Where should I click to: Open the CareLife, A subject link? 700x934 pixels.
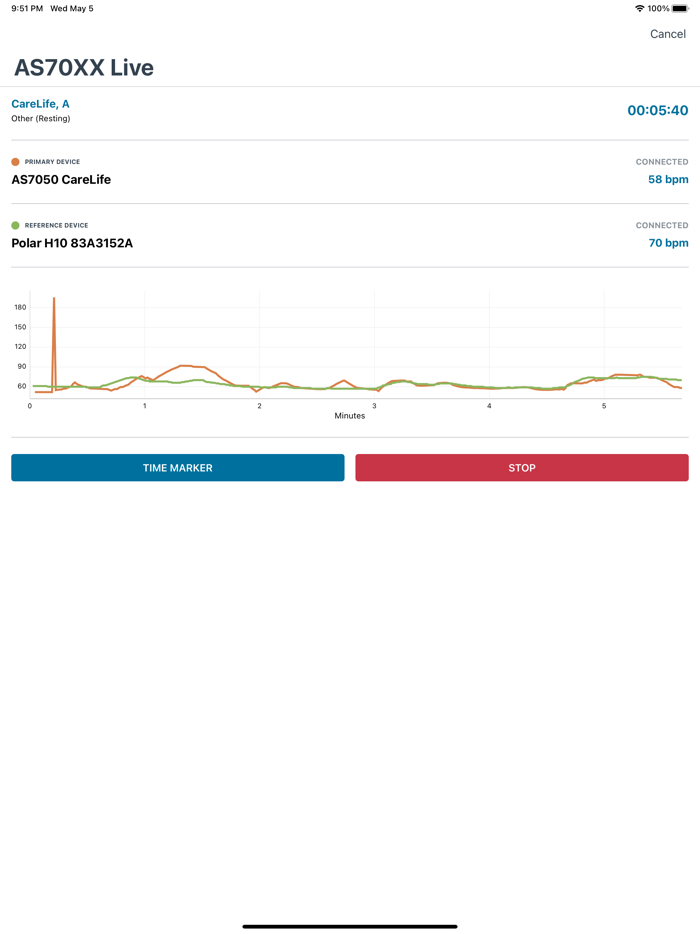(40, 104)
